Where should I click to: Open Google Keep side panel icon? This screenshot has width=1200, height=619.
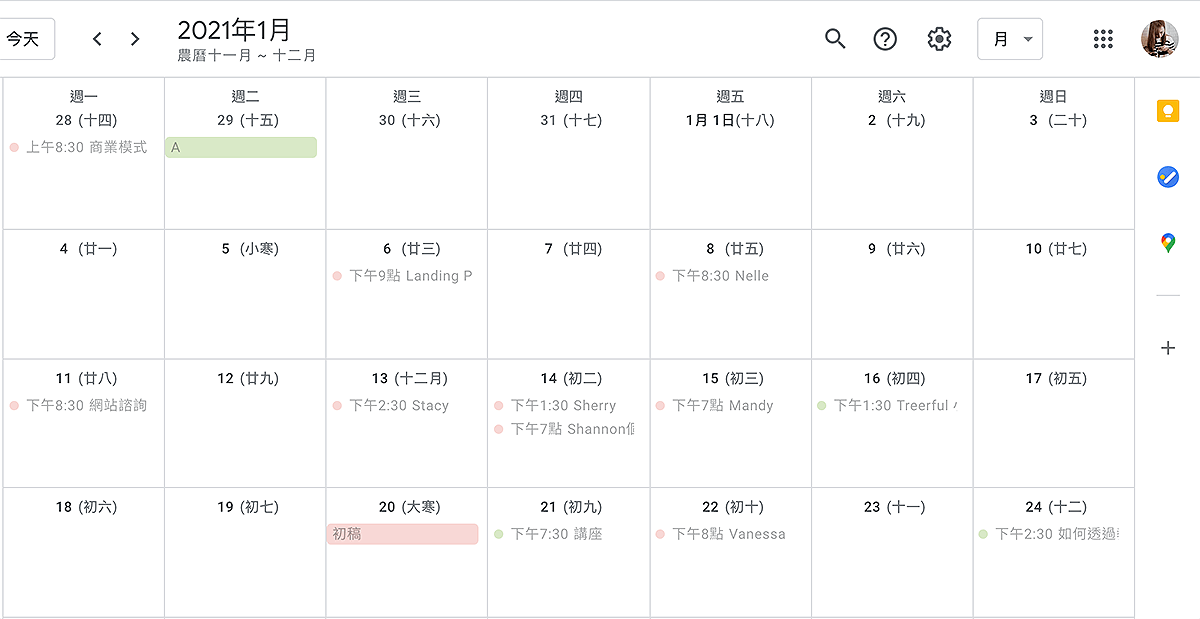pos(1167,111)
